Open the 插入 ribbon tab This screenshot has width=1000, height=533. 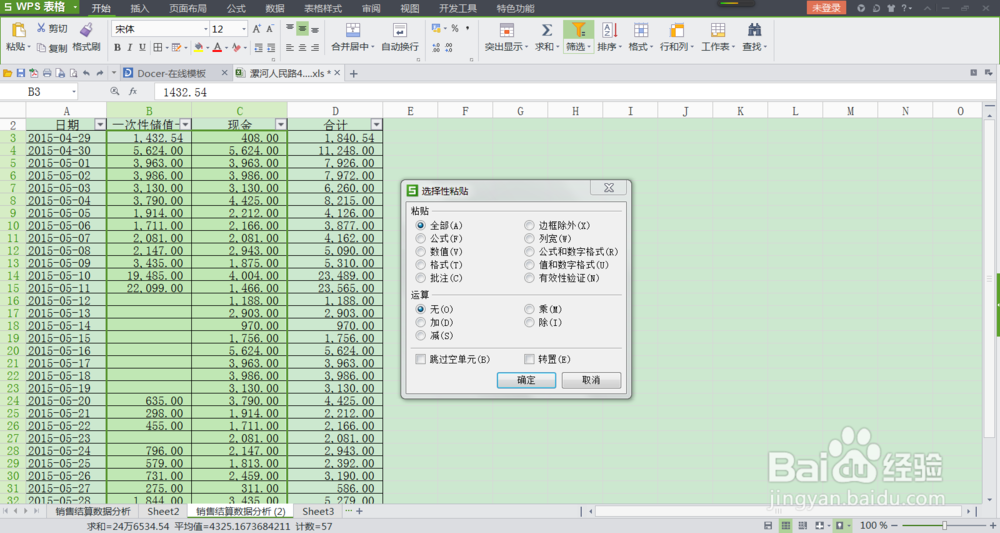tap(140, 8)
